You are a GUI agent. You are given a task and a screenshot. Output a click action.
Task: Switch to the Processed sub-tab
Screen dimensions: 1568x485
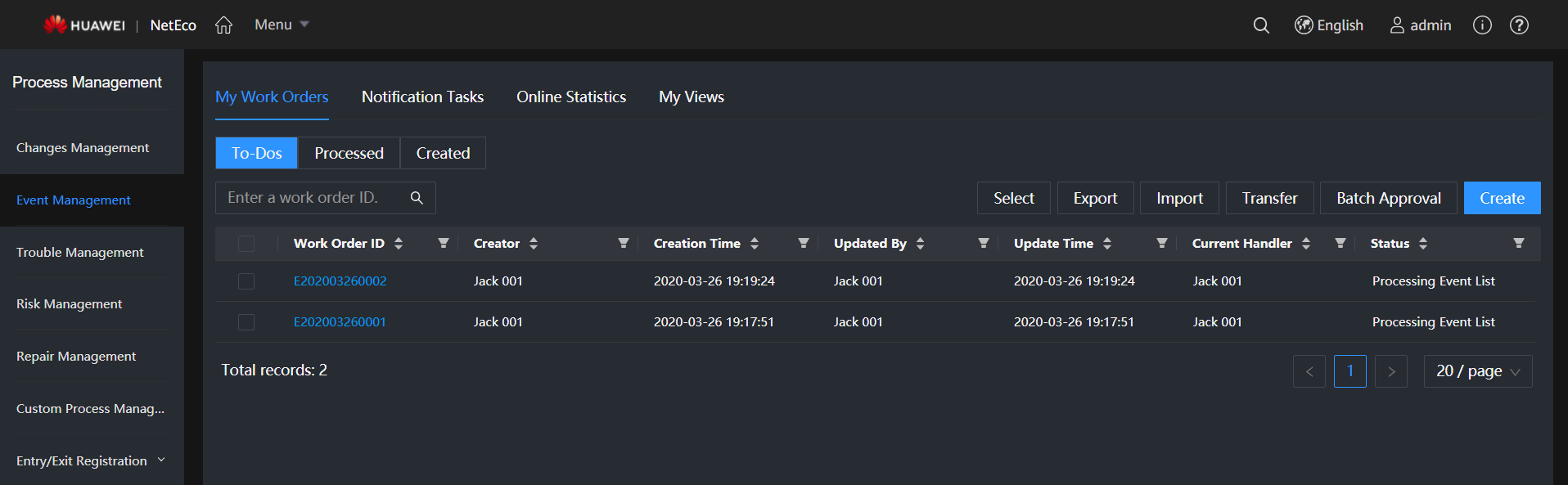pyautogui.click(x=349, y=153)
